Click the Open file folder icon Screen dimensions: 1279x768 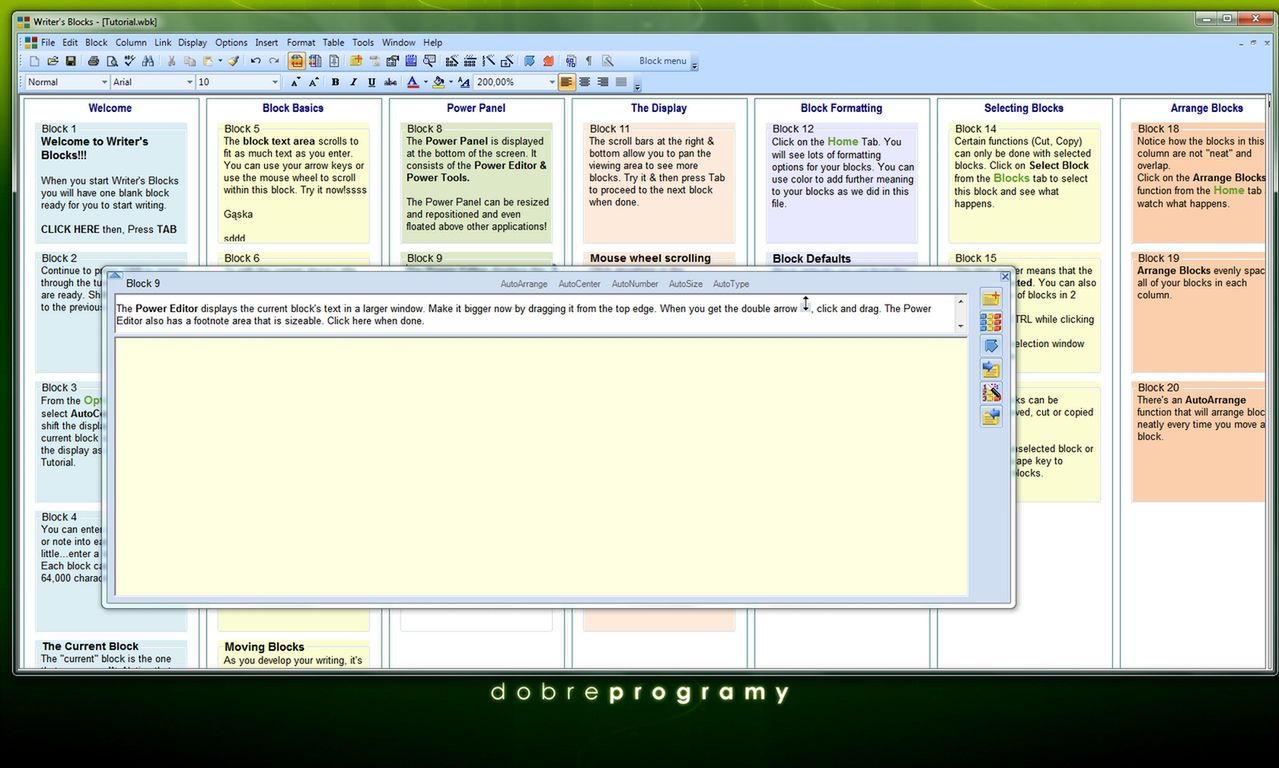(x=52, y=61)
